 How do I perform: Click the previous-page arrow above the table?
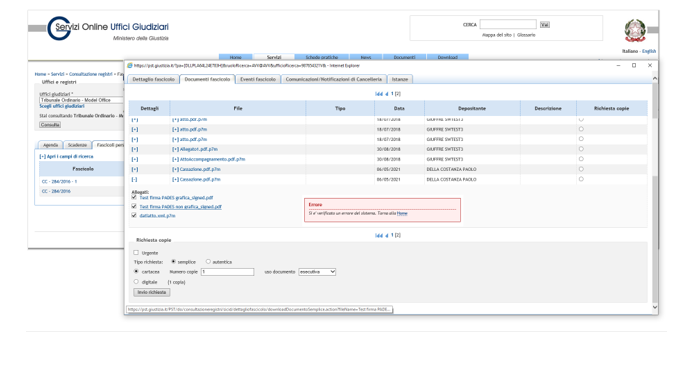point(387,94)
